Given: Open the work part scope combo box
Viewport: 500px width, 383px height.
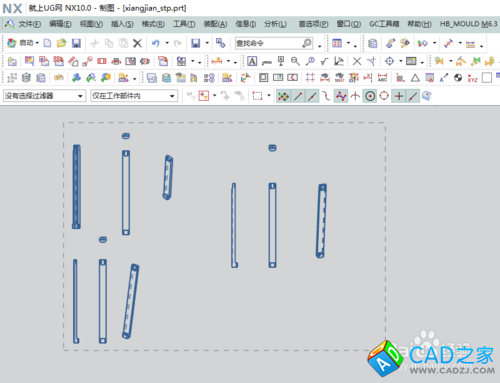Looking at the screenshot, I should pyautogui.click(x=134, y=96).
